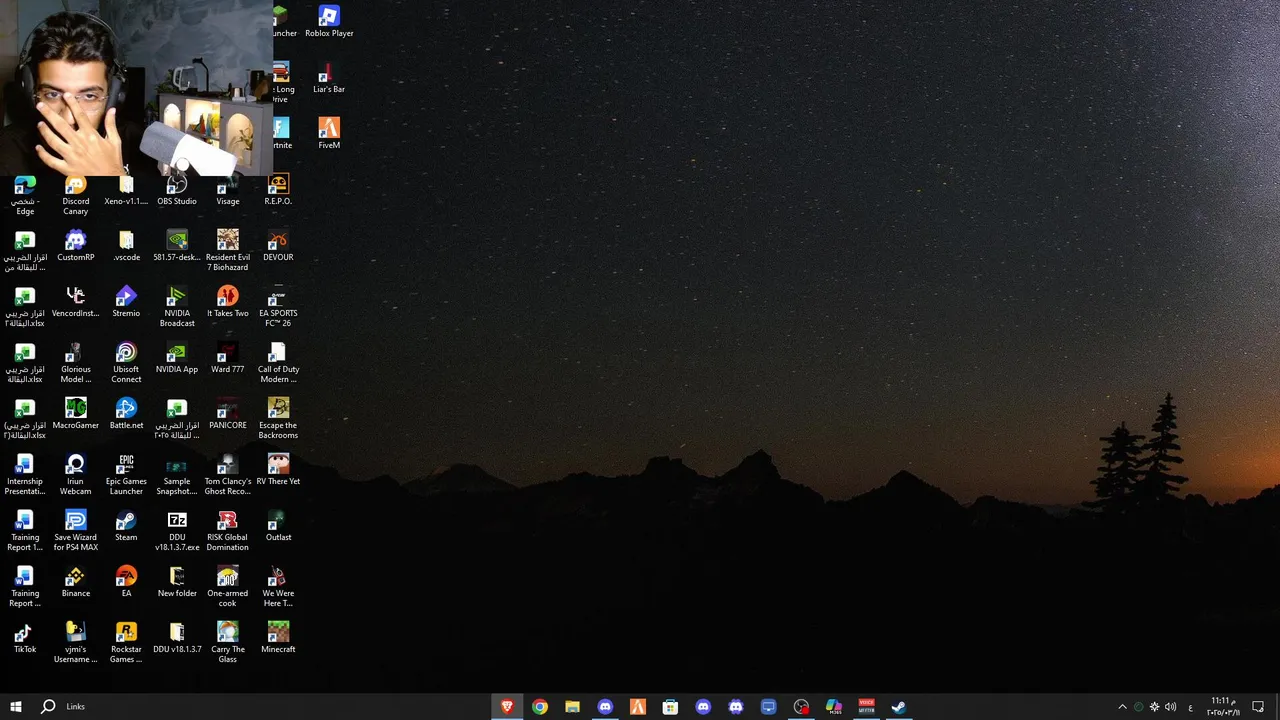Switch to Brave browser on the taskbar
This screenshot has height=720, width=1280.
coord(507,706)
